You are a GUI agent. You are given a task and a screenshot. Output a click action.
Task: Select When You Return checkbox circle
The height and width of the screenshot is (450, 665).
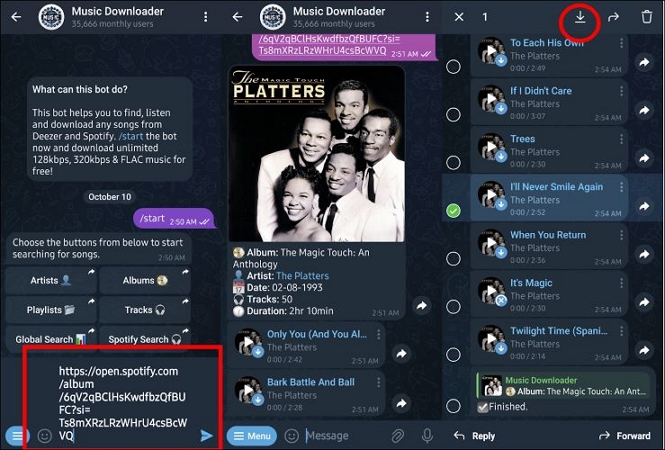tap(453, 258)
